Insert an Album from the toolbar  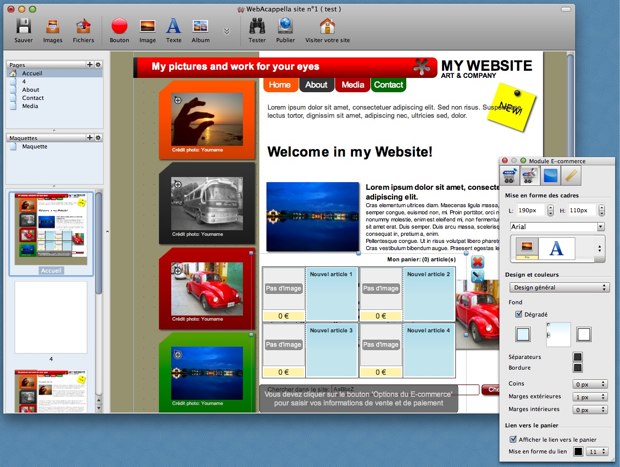[200, 26]
